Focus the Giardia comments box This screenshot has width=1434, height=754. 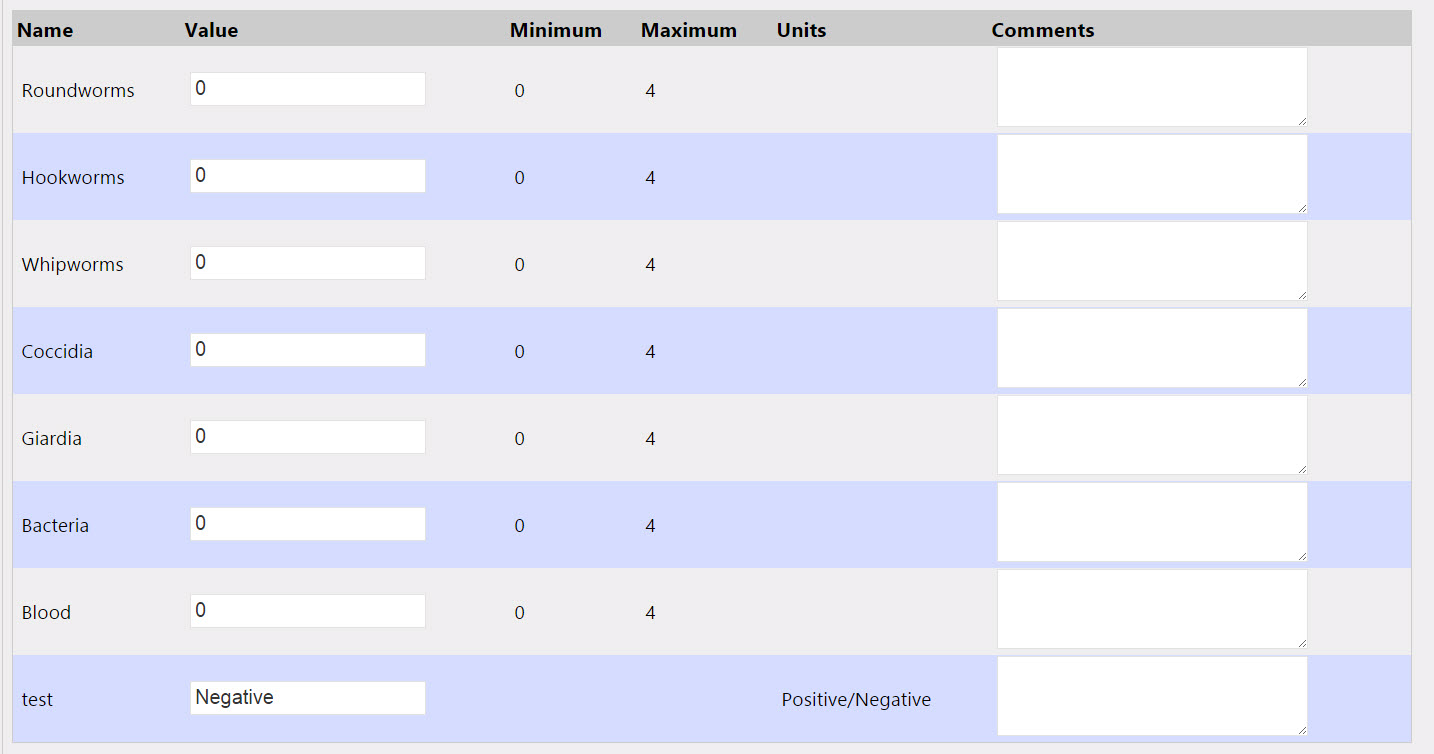pos(1152,435)
